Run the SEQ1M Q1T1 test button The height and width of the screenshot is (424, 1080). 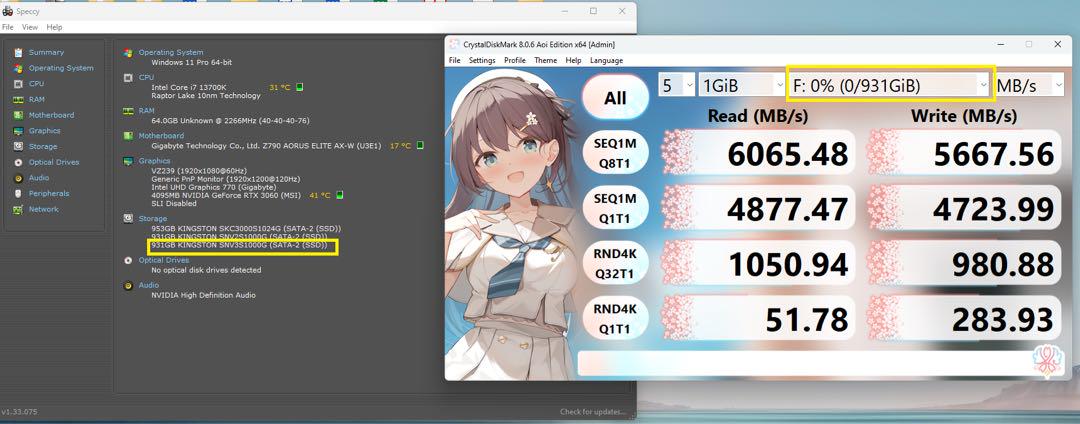[615, 209]
